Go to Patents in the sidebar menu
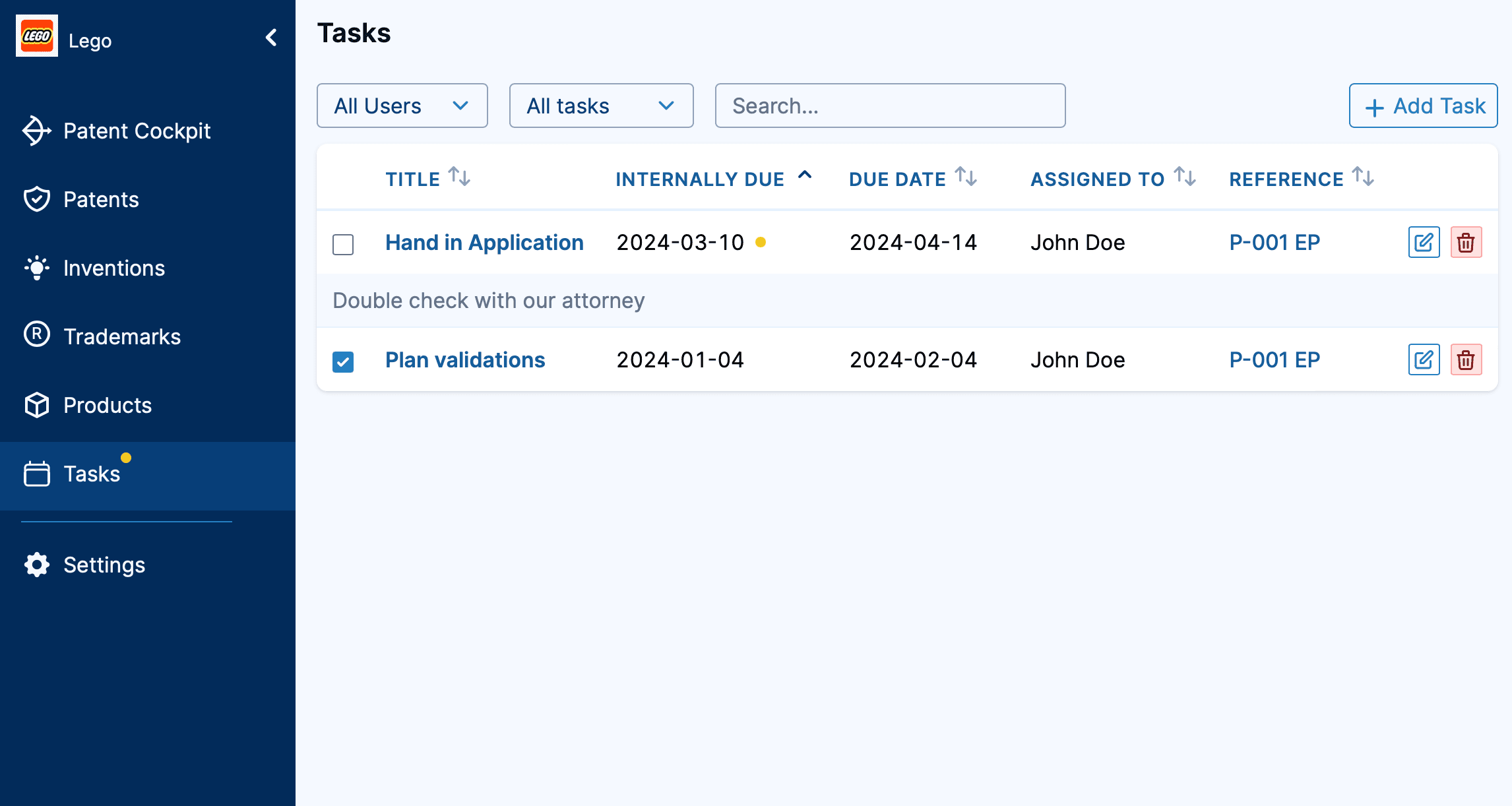This screenshot has height=806, width=1512. point(100,199)
